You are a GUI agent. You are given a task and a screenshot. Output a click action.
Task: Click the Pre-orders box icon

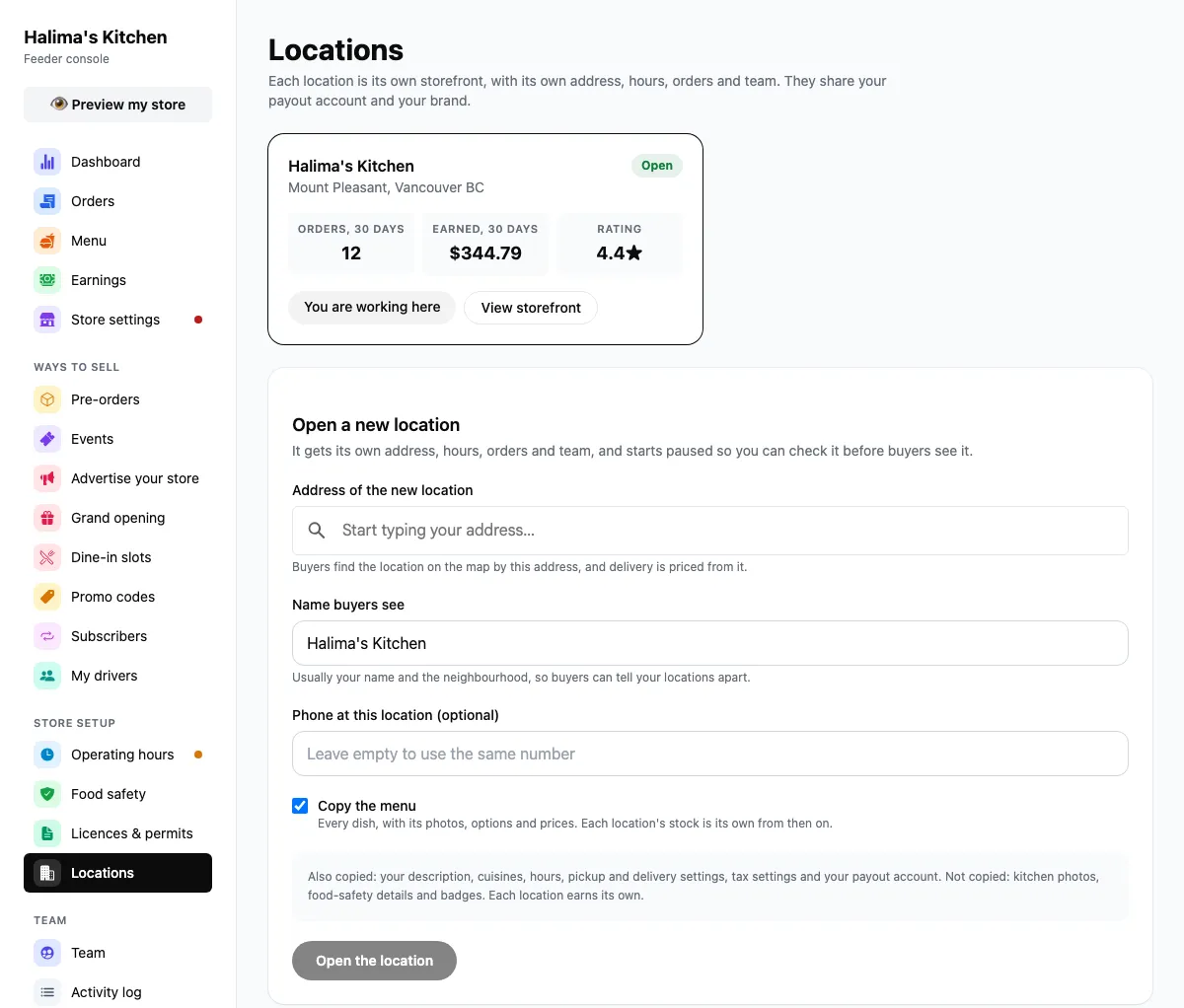click(47, 399)
